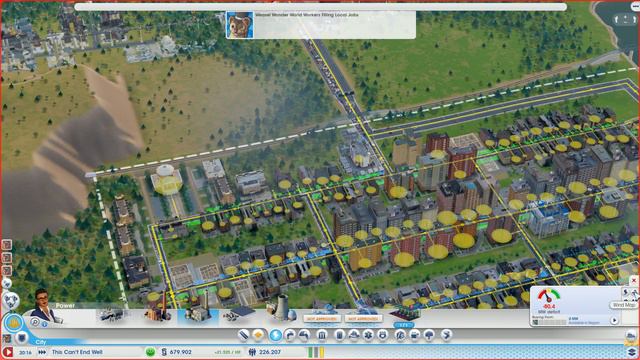This screenshot has height=360, width=640.
Task: Expand power panel with arrow button
Action: pos(614,320)
